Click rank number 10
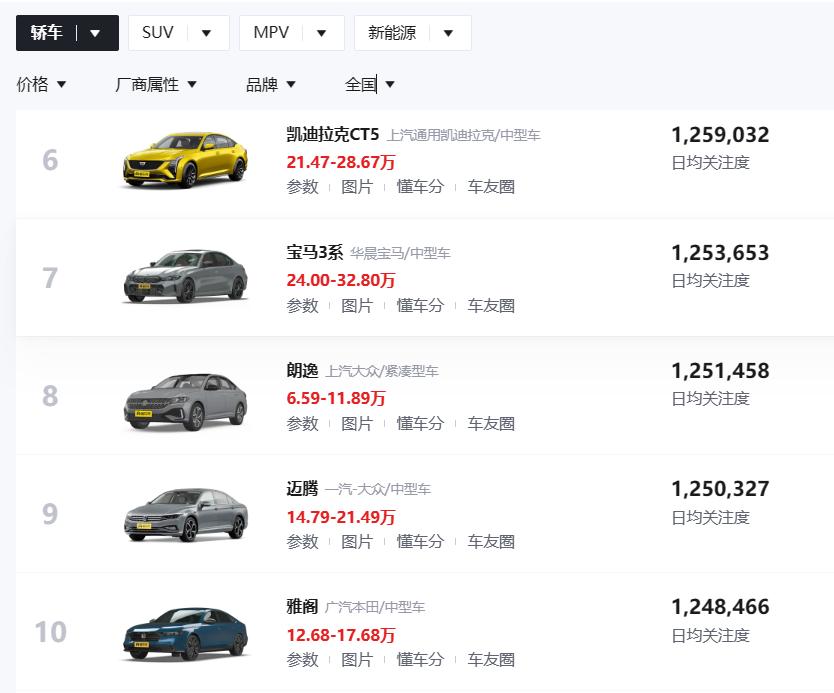Image resolution: width=834 pixels, height=693 pixels. [51, 632]
